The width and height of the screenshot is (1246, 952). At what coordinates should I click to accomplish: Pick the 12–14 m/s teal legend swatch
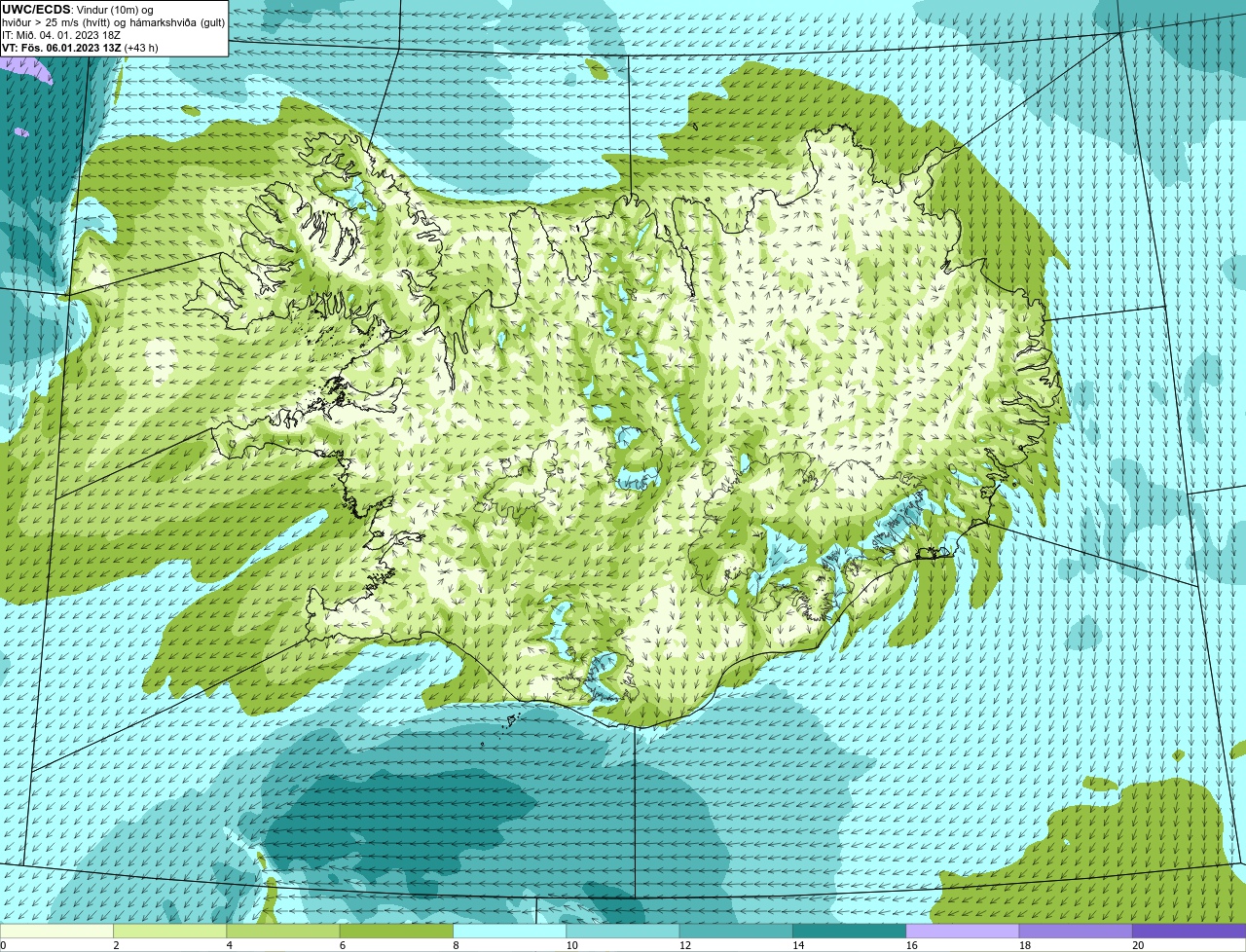736,932
